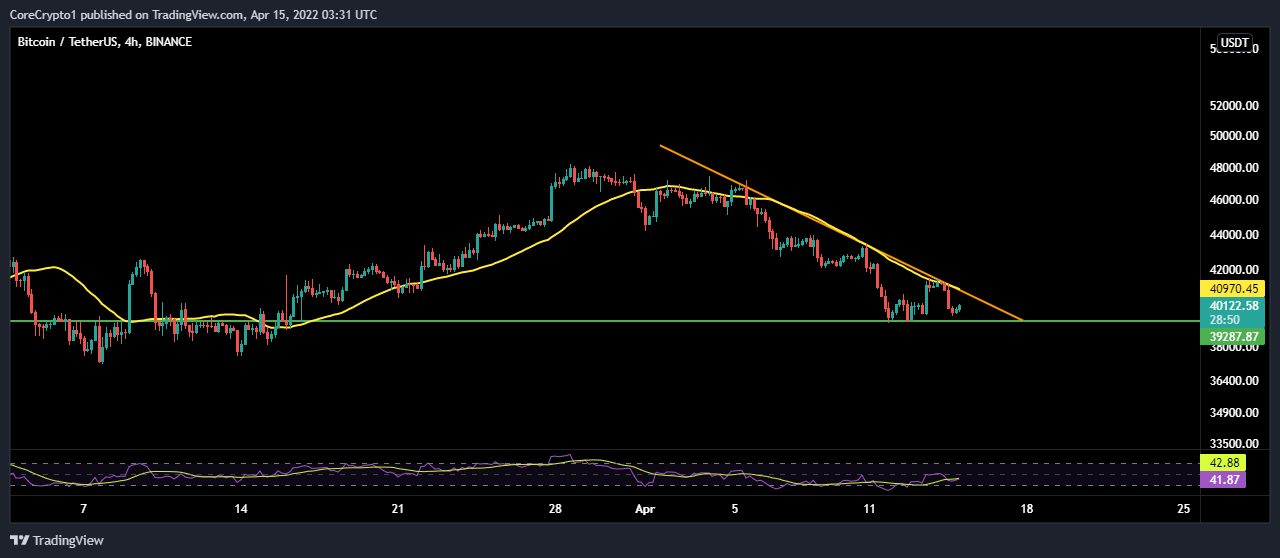
Task: Click the date label 28 on time axis
Action: (x=555, y=509)
